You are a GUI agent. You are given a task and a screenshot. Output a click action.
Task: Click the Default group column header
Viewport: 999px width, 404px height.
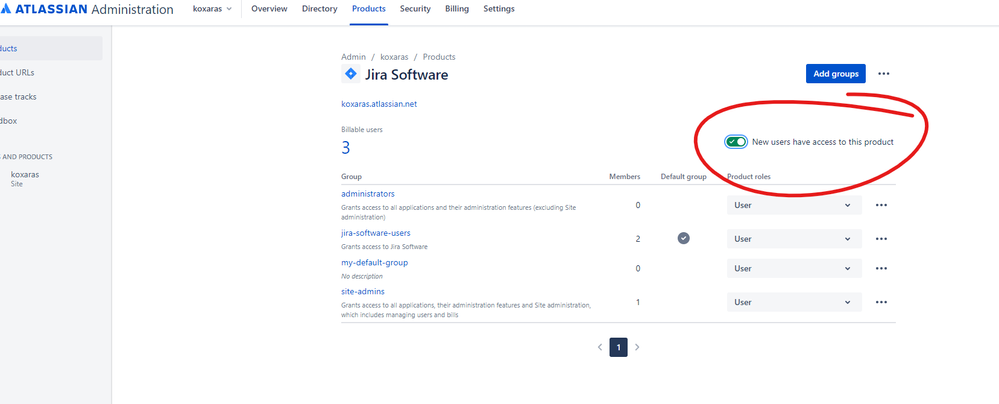tap(684, 177)
